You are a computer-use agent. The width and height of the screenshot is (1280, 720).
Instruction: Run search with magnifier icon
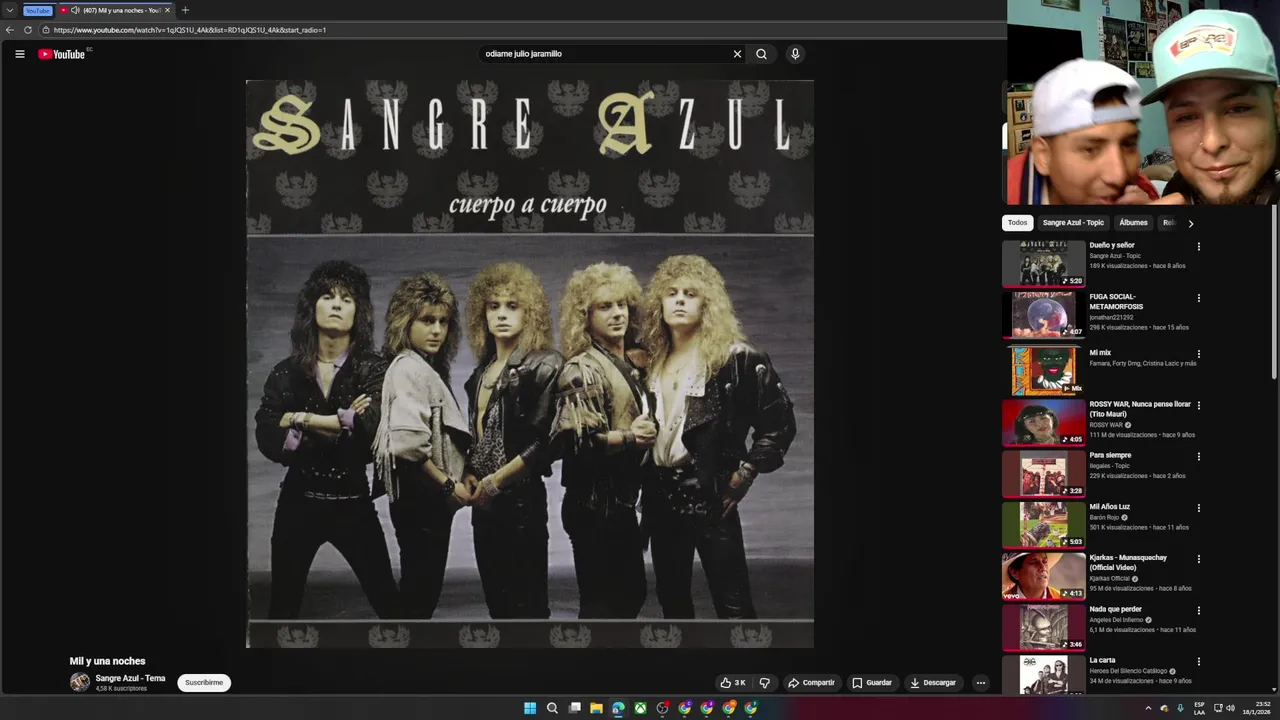(x=761, y=54)
